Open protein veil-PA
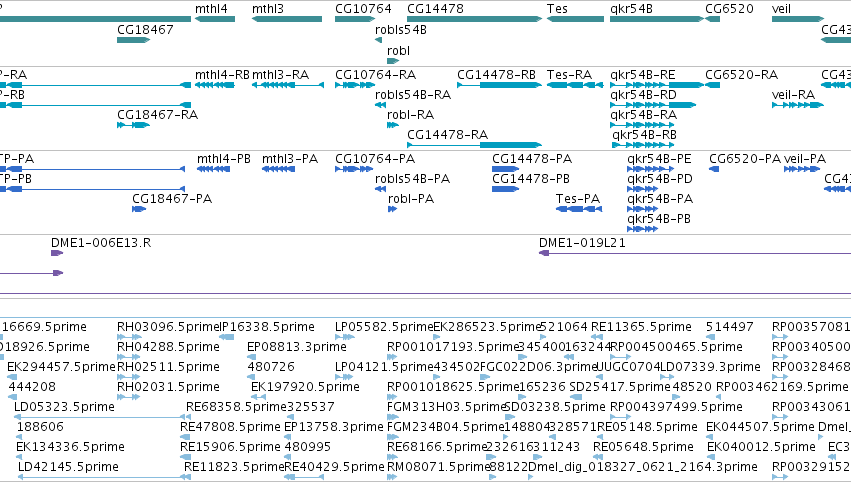Screen dimensions: 851x482 [805, 159]
